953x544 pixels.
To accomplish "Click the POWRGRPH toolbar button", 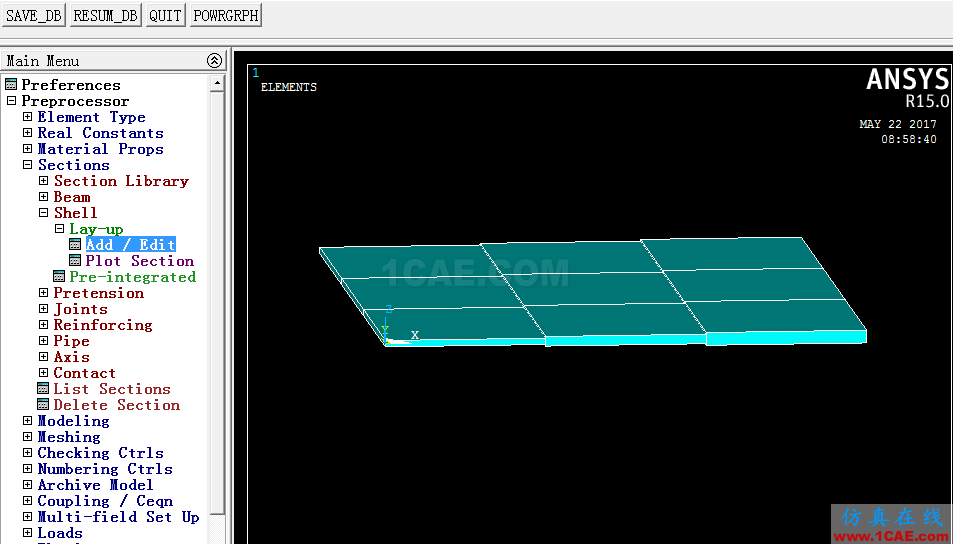I will pos(226,15).
